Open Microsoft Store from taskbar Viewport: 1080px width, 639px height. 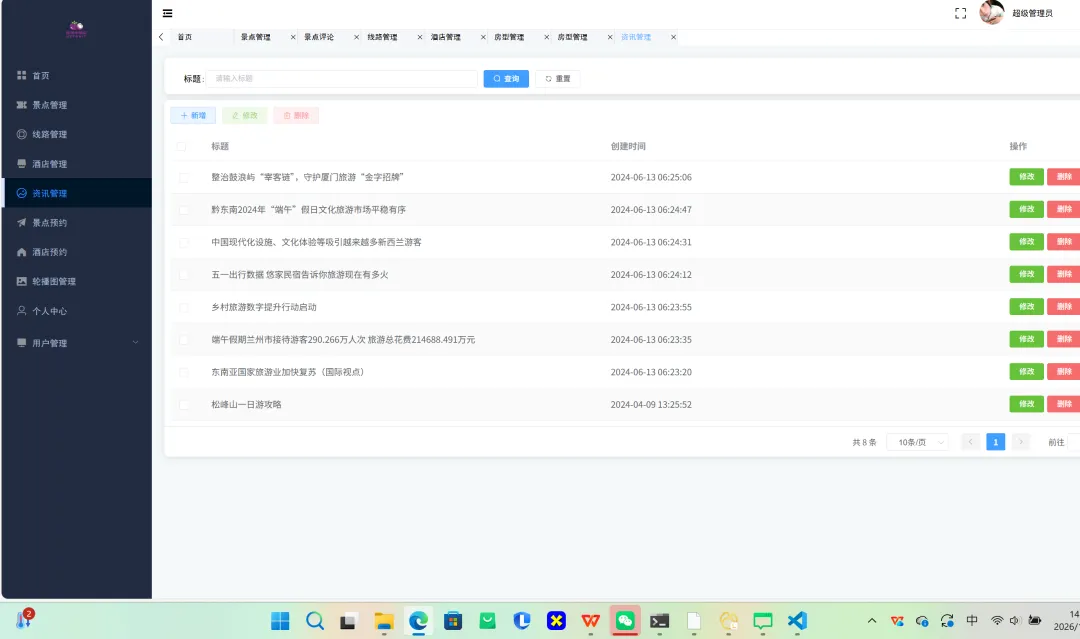click(453, 621)
